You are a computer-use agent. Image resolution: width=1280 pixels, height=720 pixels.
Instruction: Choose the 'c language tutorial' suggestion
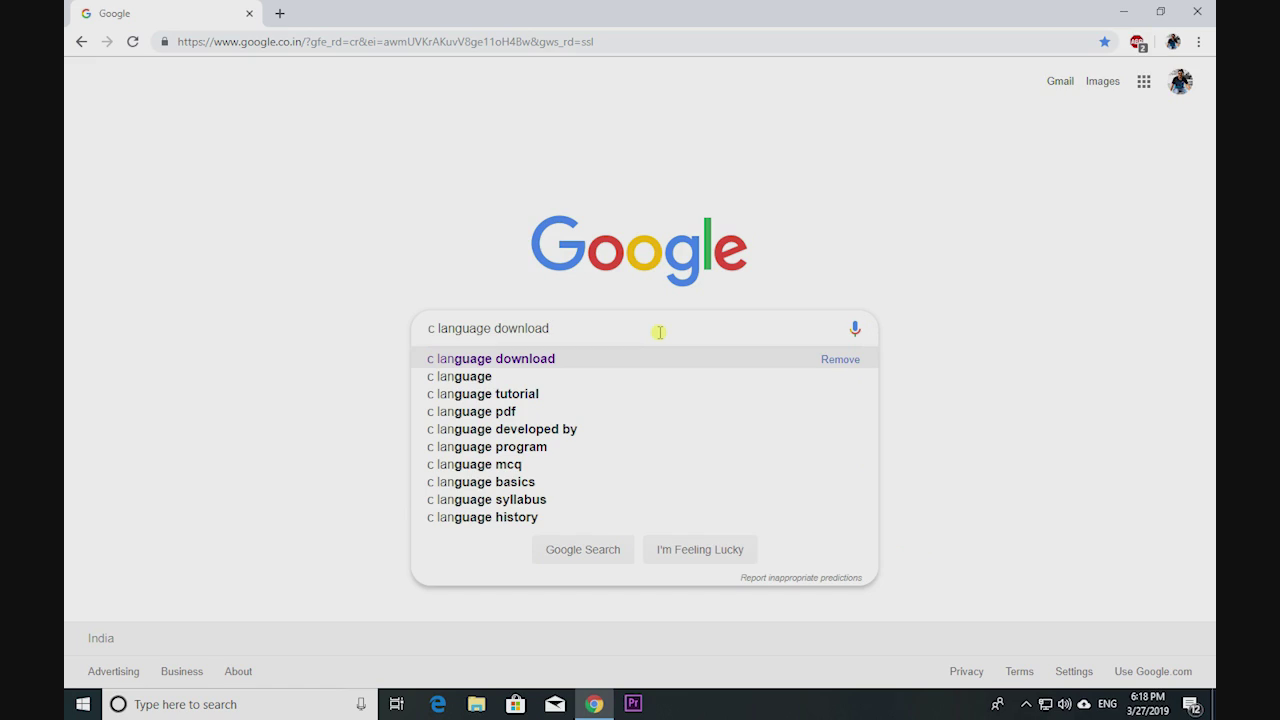(645, 394)
